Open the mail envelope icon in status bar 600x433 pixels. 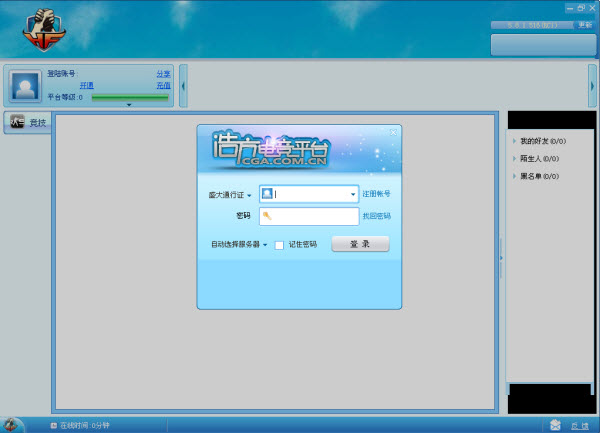pyautogui.click(x=555, y=425)
